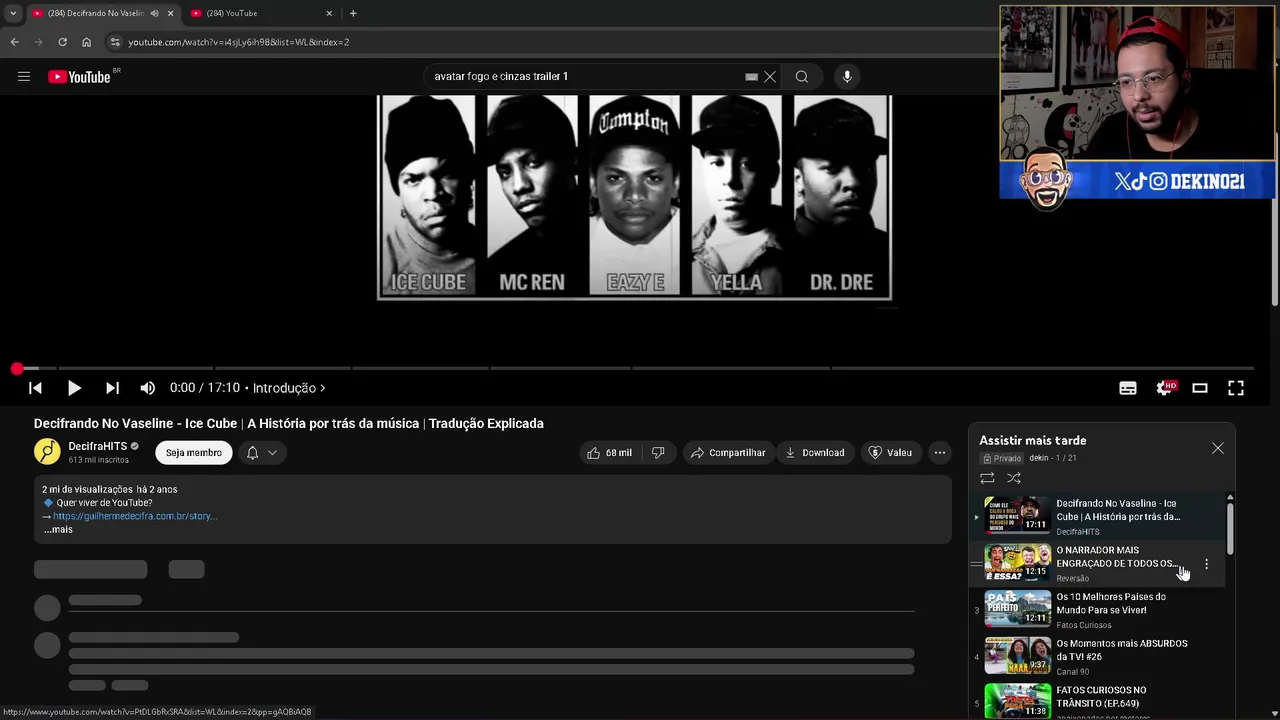Open the YouTube hamburger guide menu
1280x720 pixels.
pyautogui.click(x=24, y=76)
